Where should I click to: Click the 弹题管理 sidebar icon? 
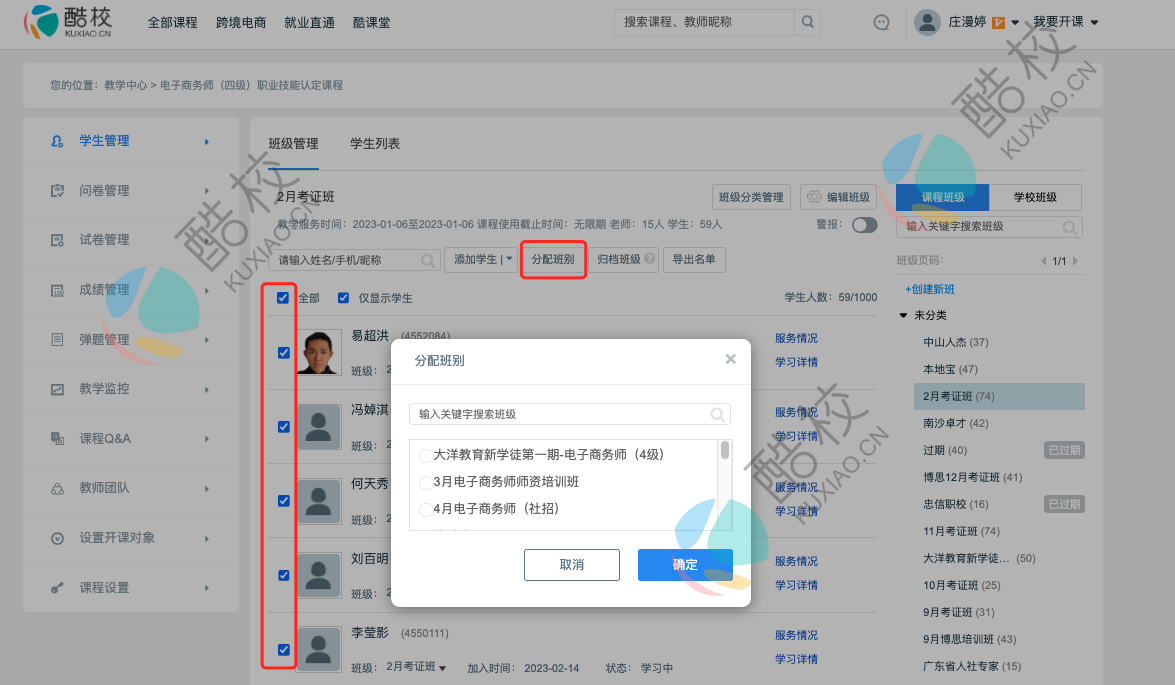(x=57, y=340)
